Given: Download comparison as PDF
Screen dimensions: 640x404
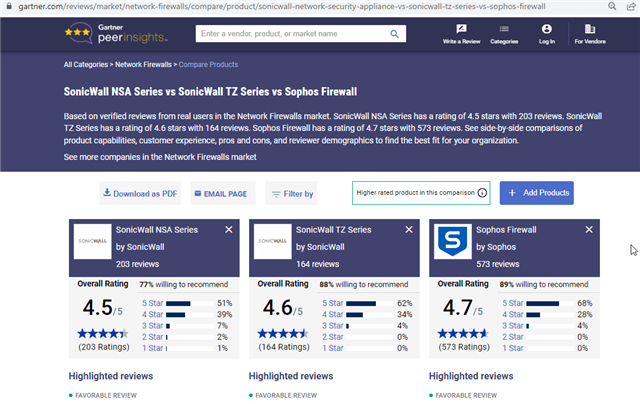Looking at the screenshot, I should pyautogui.click(x=140, y=193).
